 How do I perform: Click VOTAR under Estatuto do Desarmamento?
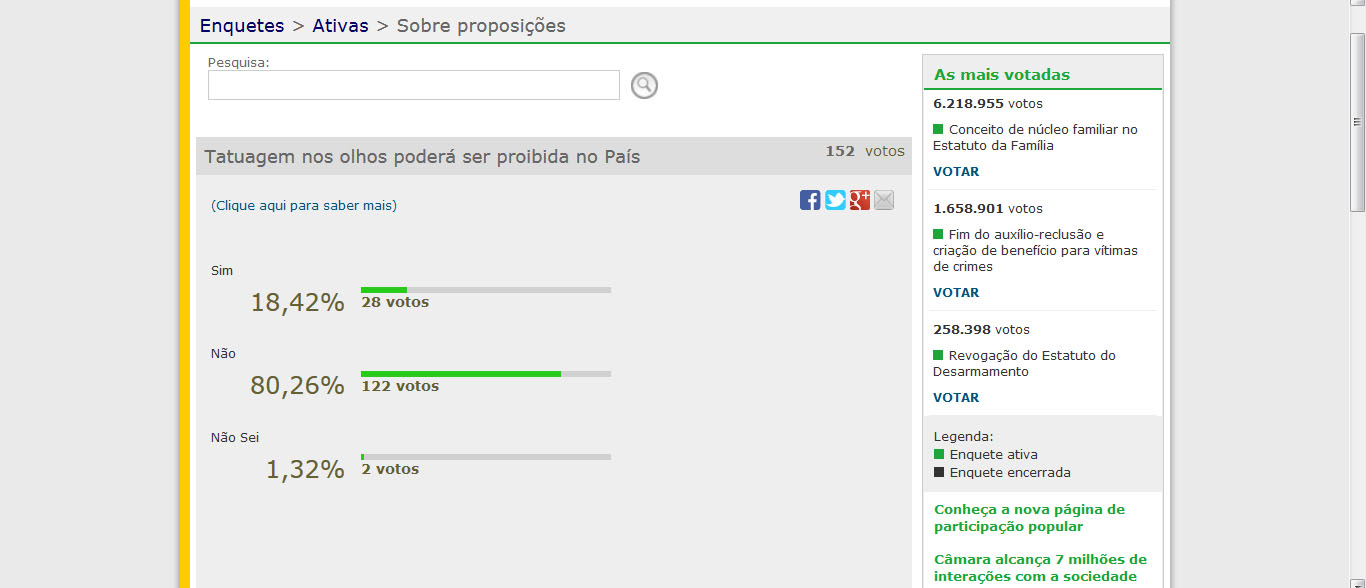click(x=956, y=398)
